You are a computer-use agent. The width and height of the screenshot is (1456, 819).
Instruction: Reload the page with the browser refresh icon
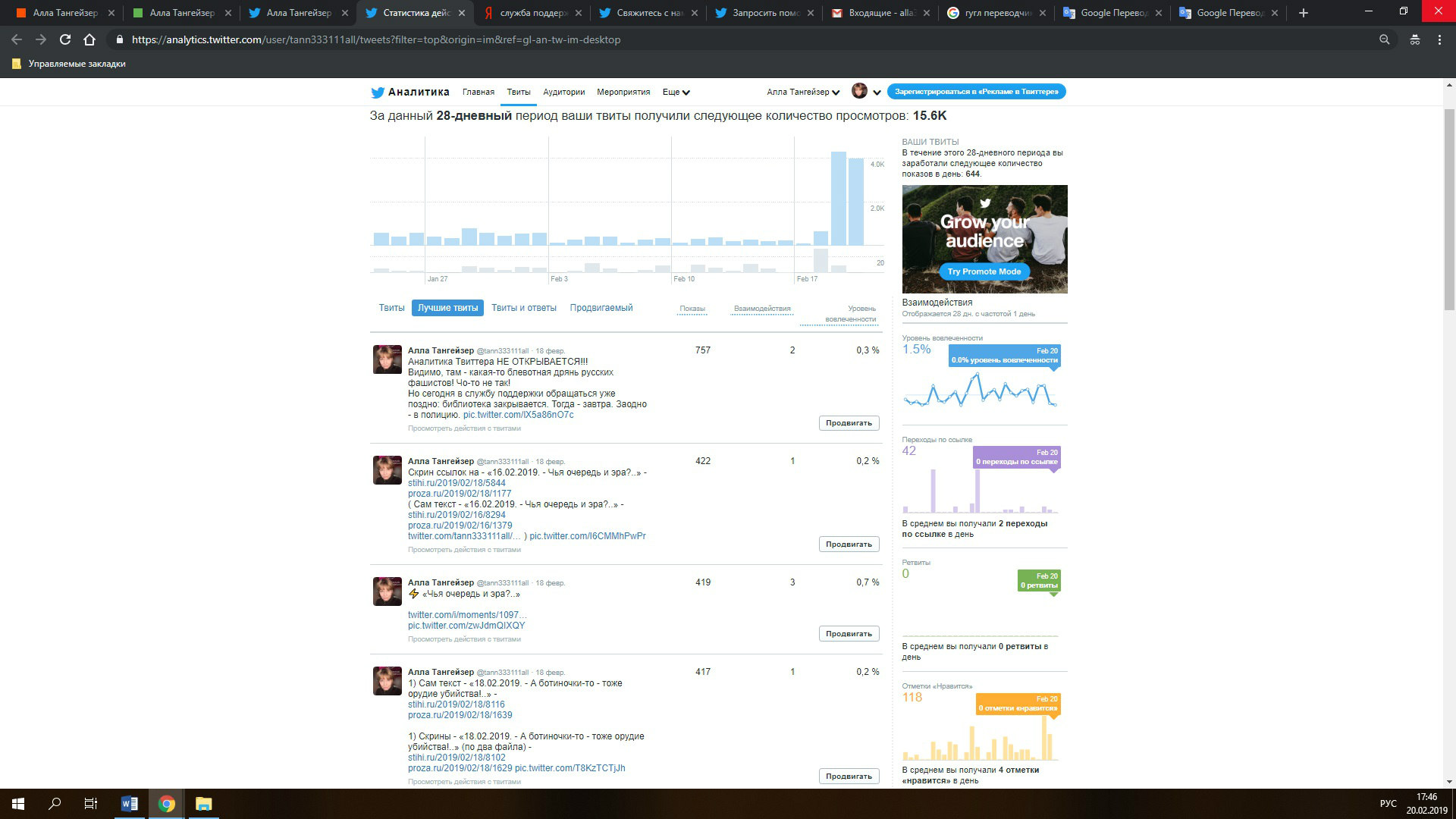pos(65,39)
